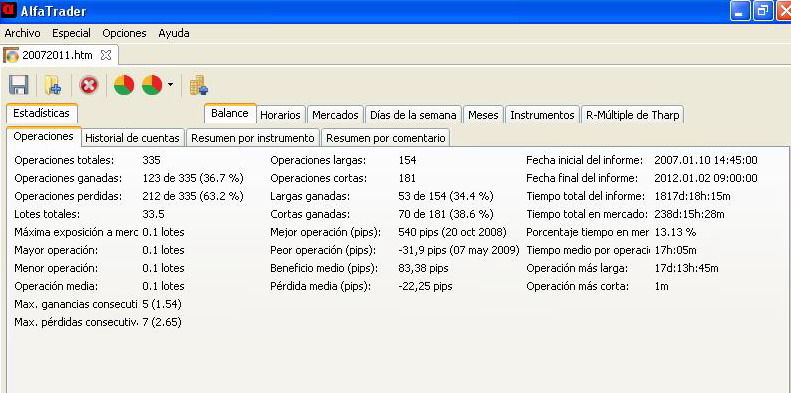Open the Resumen por comentario sub-tab
The width and height of the screenshot is (791, 393).
pos(386,138)
